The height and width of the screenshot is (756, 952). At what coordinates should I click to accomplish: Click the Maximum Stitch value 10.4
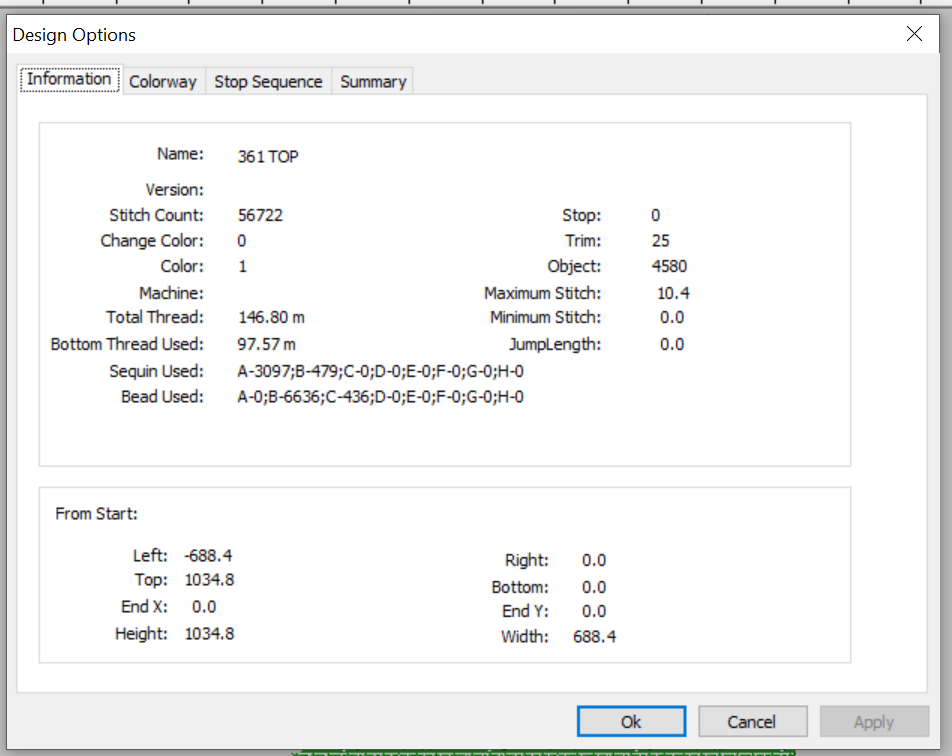point(673,293)
